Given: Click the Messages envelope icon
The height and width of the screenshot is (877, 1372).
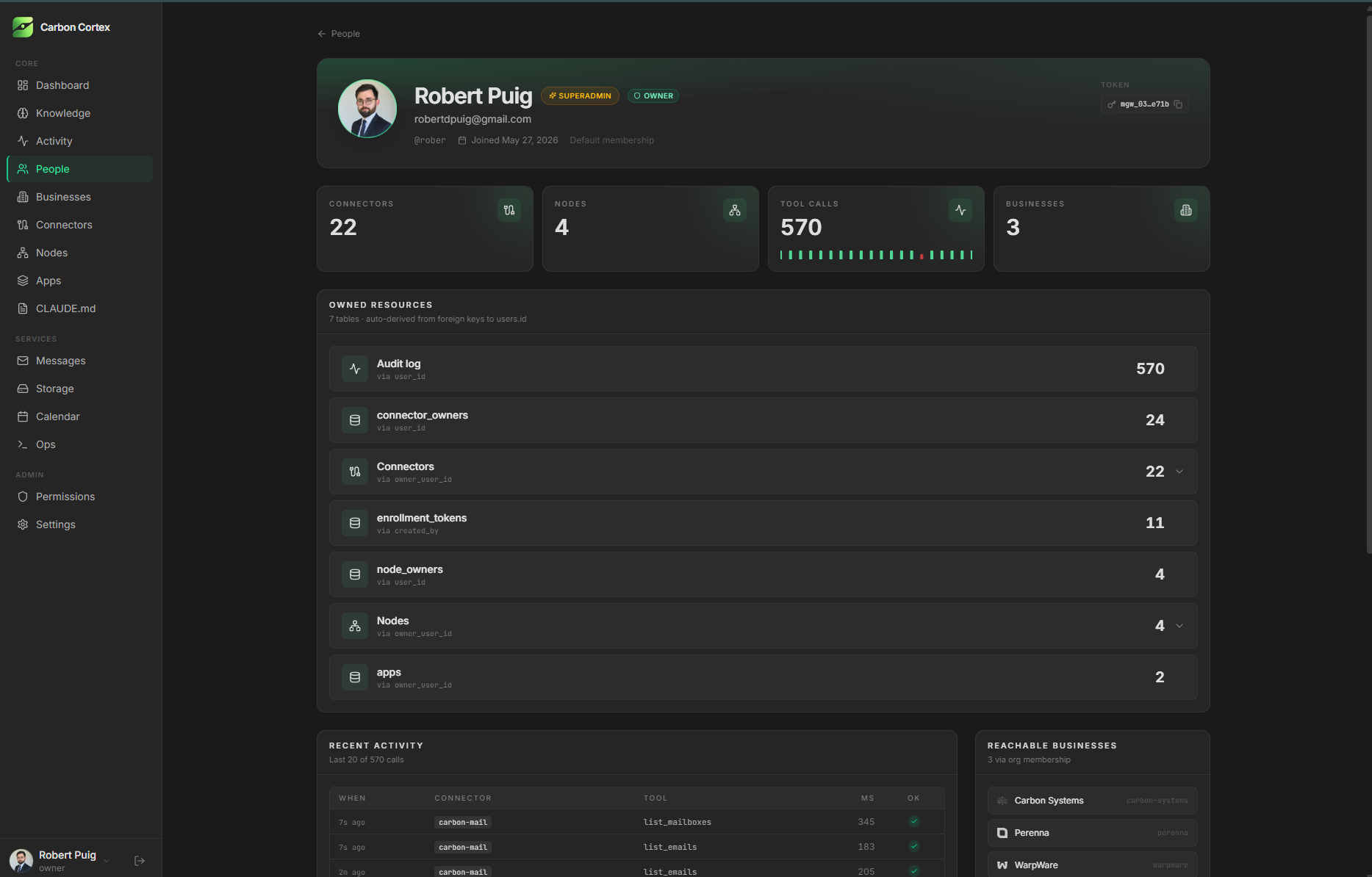Looking at the screenshot, I should pos(23,361).
